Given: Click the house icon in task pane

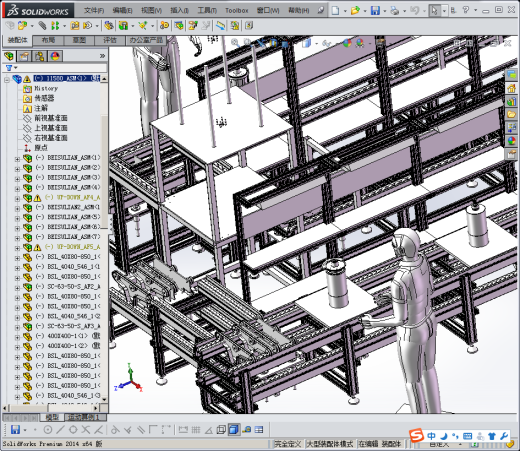Looking at the screenshot, I should 512,88.
